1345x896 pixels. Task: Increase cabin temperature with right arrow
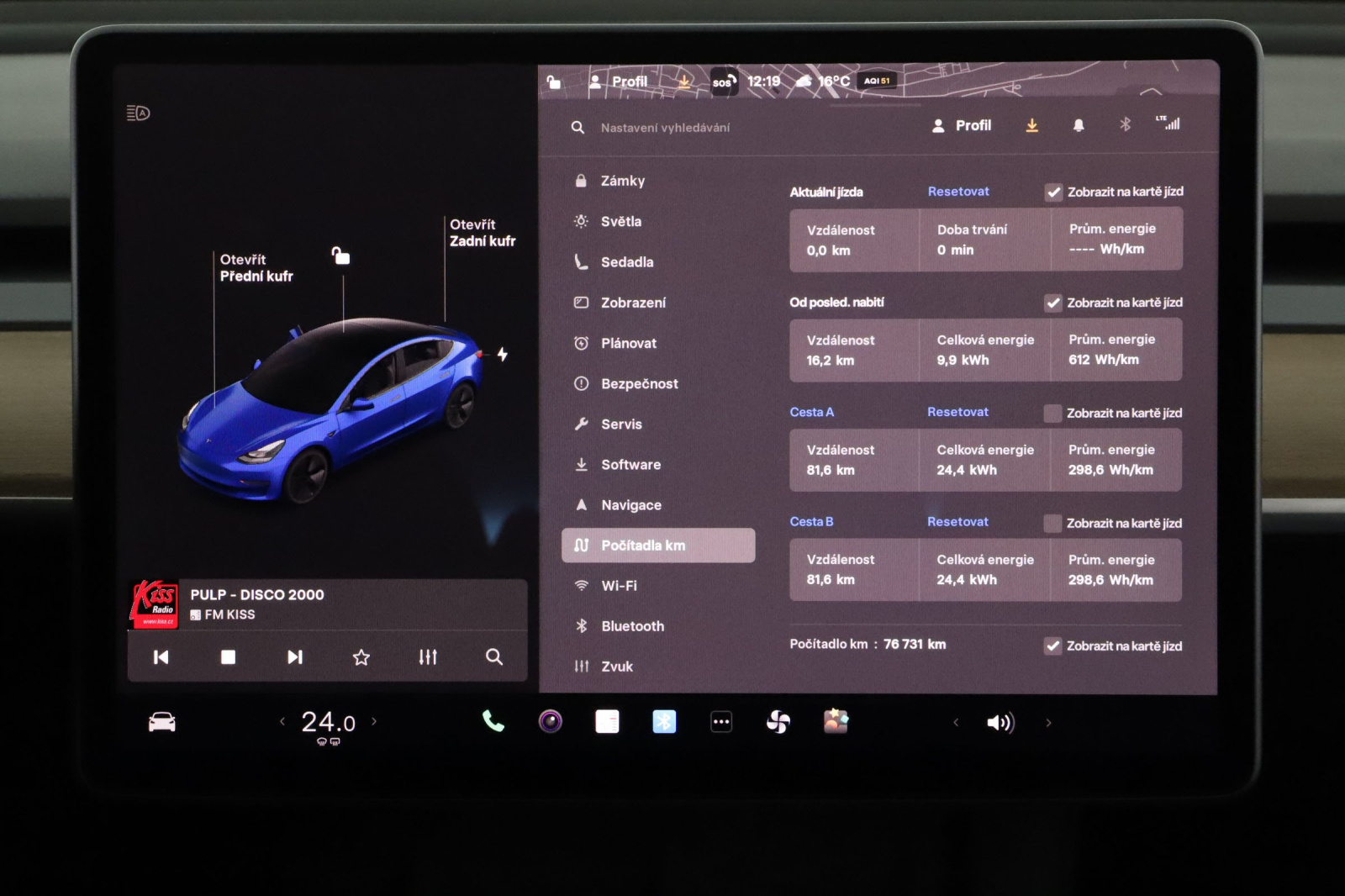point(374,721)
